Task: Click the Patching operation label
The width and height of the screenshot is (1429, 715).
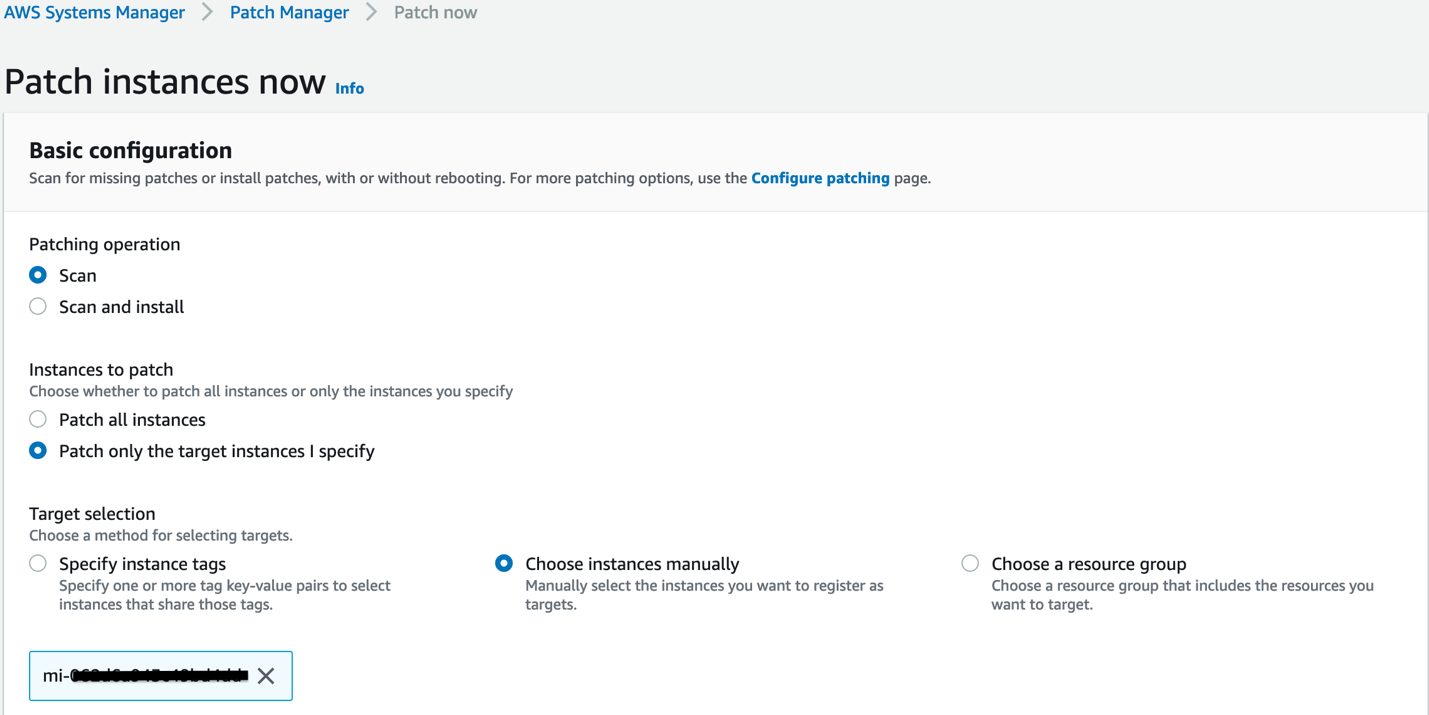Action: point(104,244)
